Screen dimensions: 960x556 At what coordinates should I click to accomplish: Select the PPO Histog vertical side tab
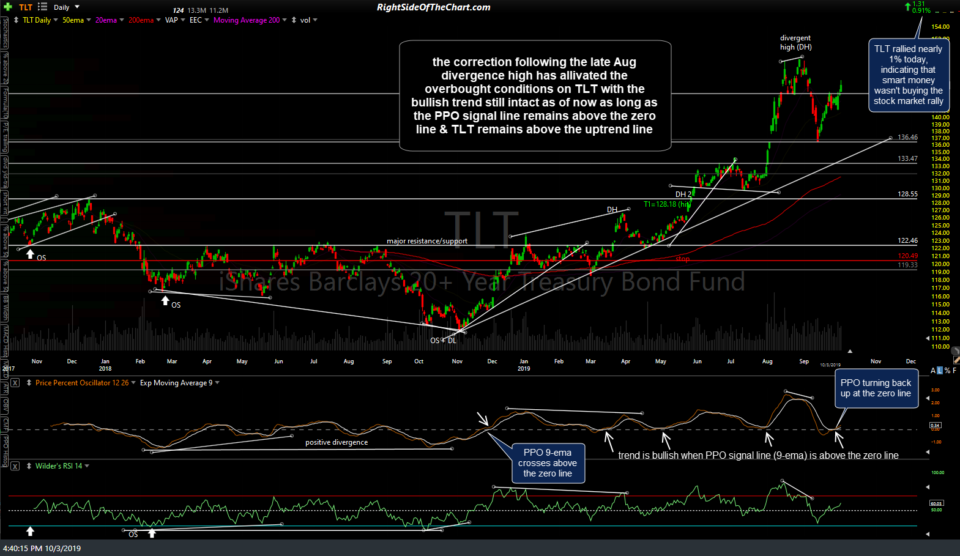(x=5, y=452)
